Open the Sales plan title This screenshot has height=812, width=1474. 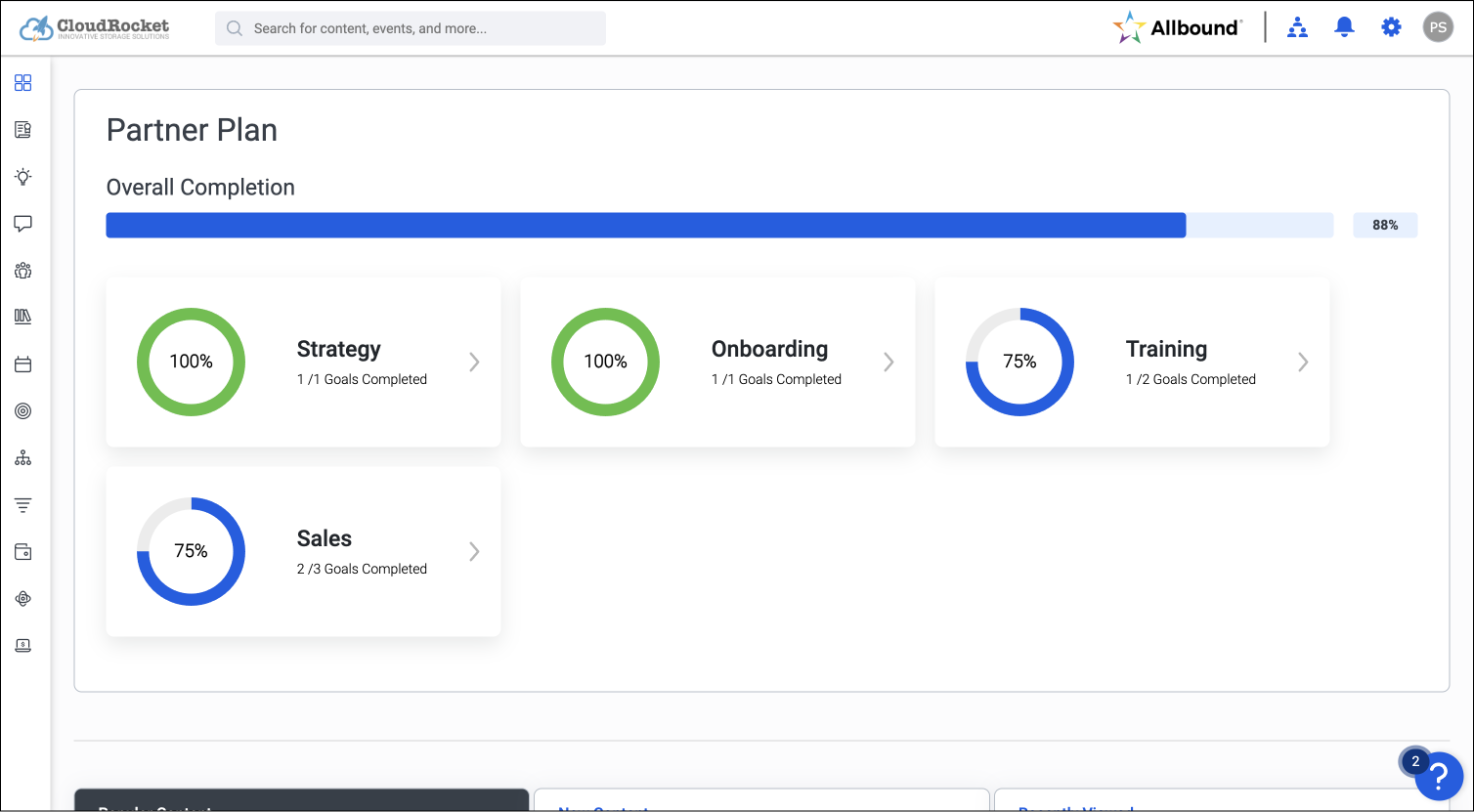325,539
